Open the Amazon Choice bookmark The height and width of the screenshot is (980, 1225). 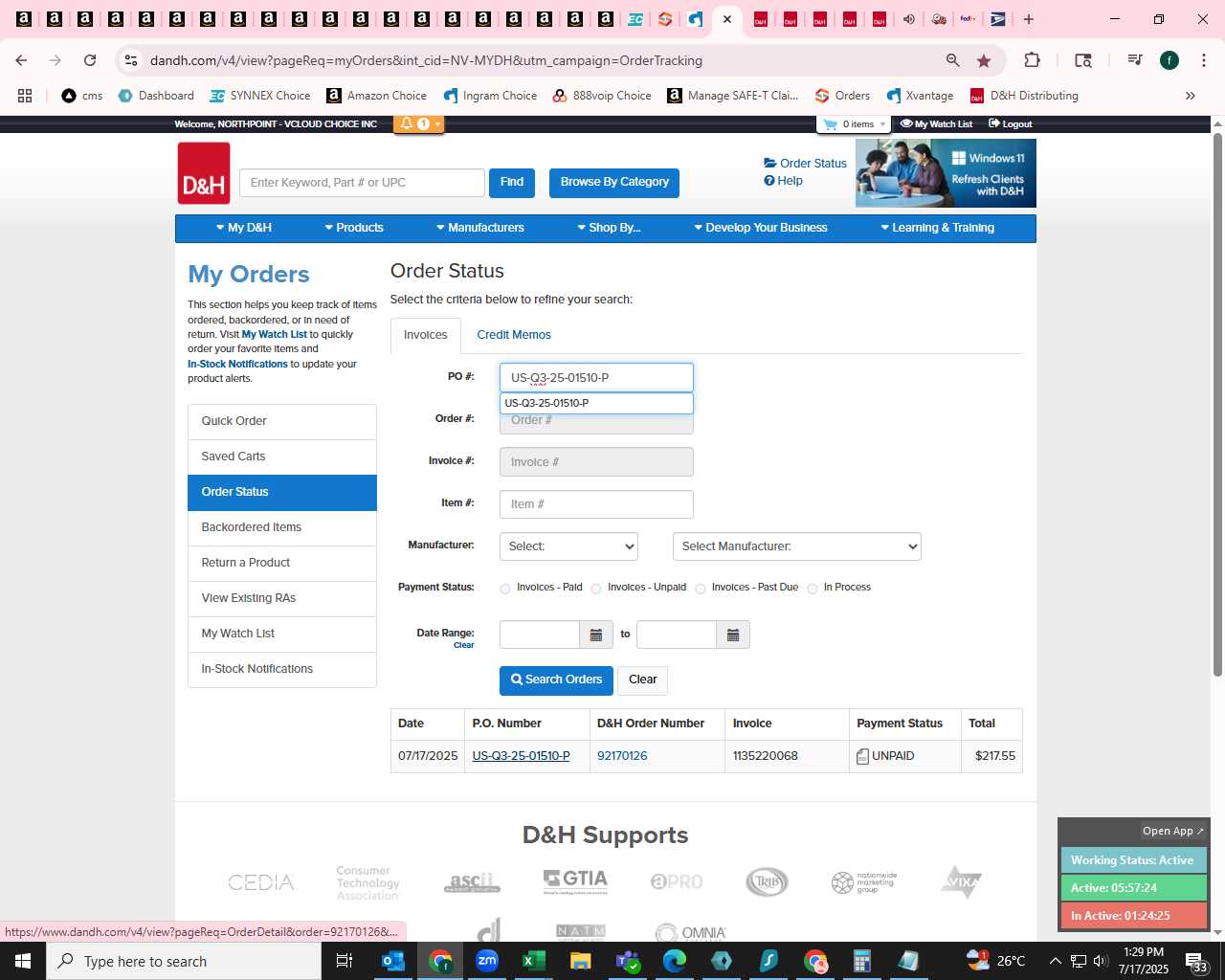pos(376,96)
